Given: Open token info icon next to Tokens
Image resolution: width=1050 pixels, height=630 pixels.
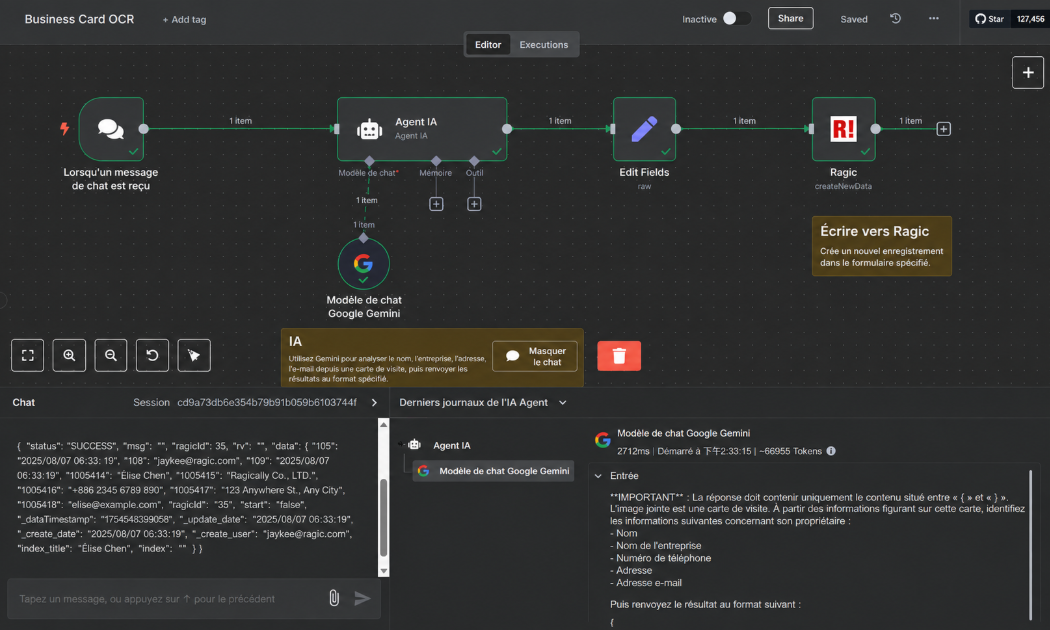Looking at the screenshot, I should (831, 451).
